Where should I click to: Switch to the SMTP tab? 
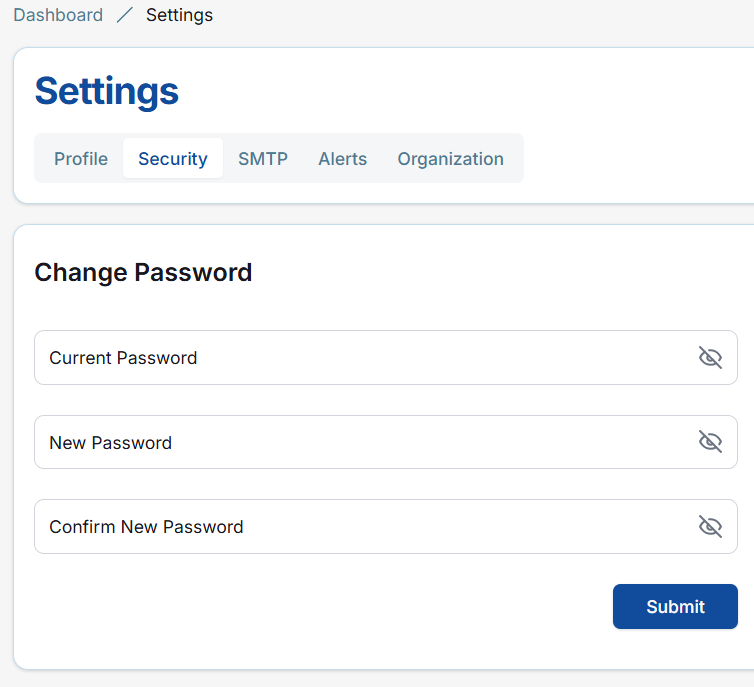263,159
